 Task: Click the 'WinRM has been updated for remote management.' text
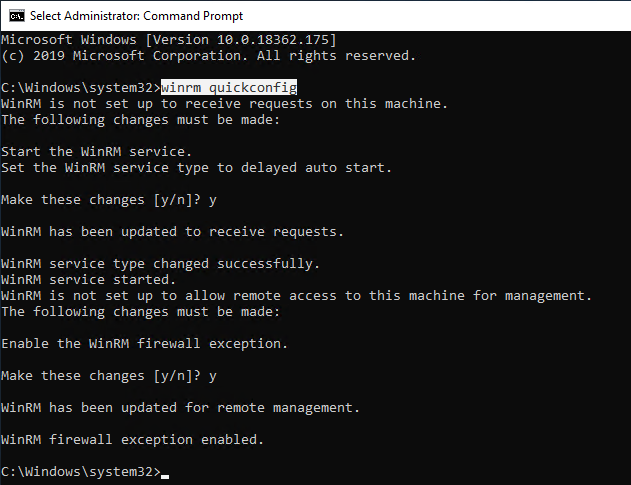point(180,408)
